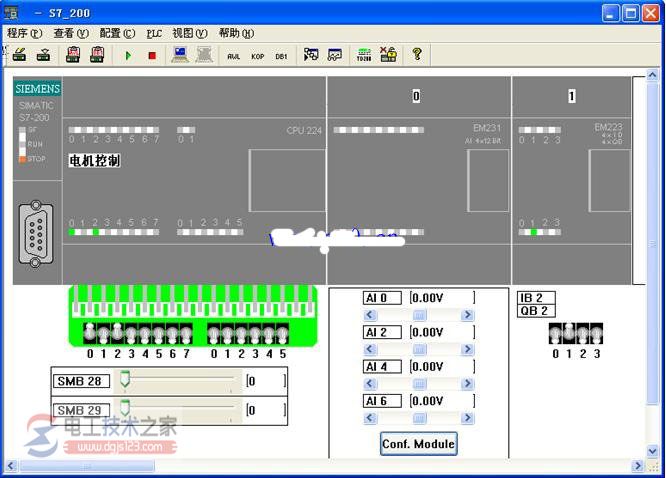
Task: Increase AI 4 with its right arrow
Action: click(468, 384)
